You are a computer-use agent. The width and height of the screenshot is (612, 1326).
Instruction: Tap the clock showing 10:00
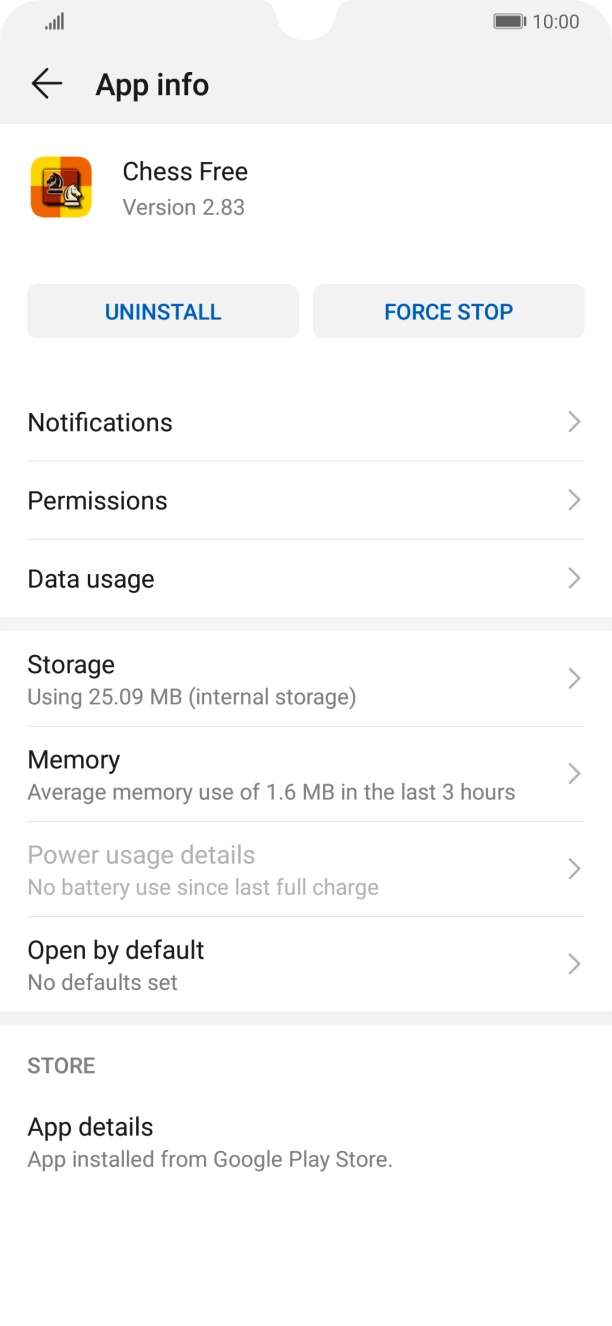556,21
